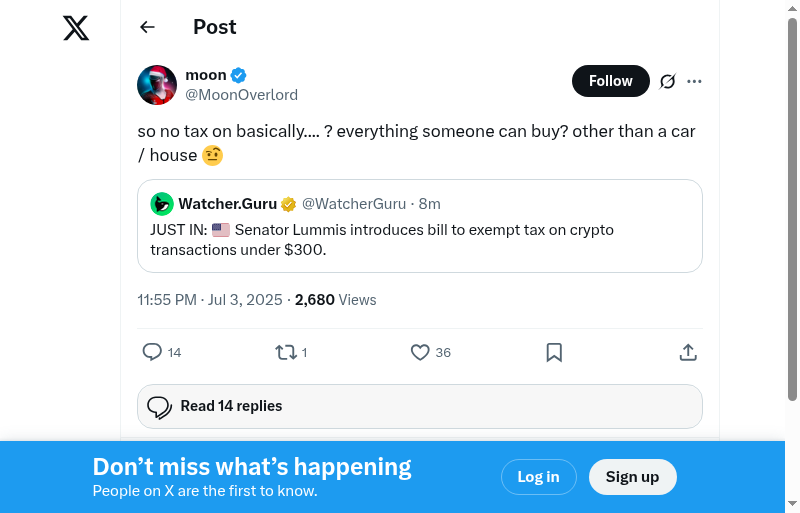Open the three-dot more options menu

[x=695, y=82]
